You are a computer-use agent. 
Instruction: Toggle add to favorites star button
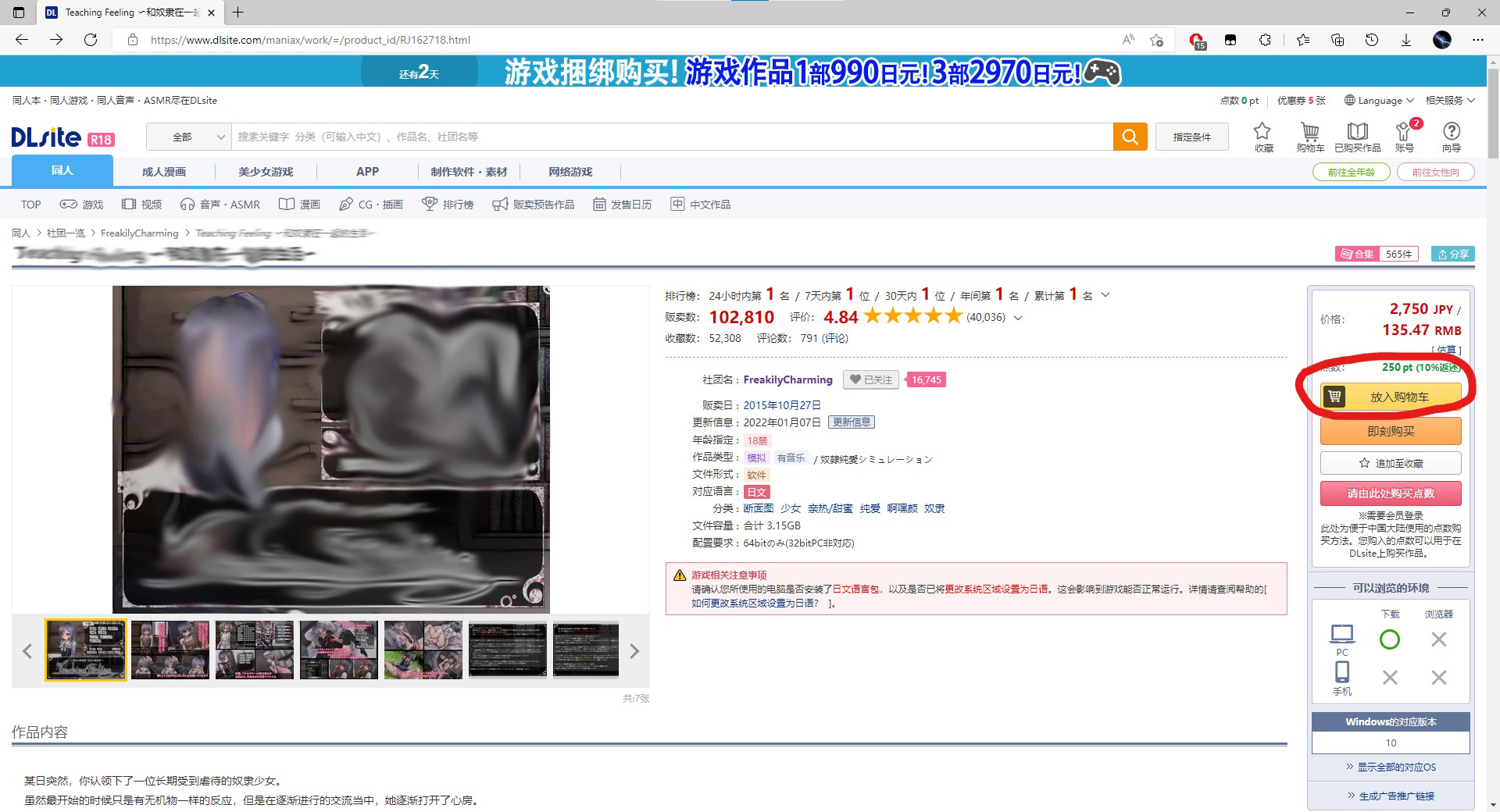click(x=1391, y=463)
